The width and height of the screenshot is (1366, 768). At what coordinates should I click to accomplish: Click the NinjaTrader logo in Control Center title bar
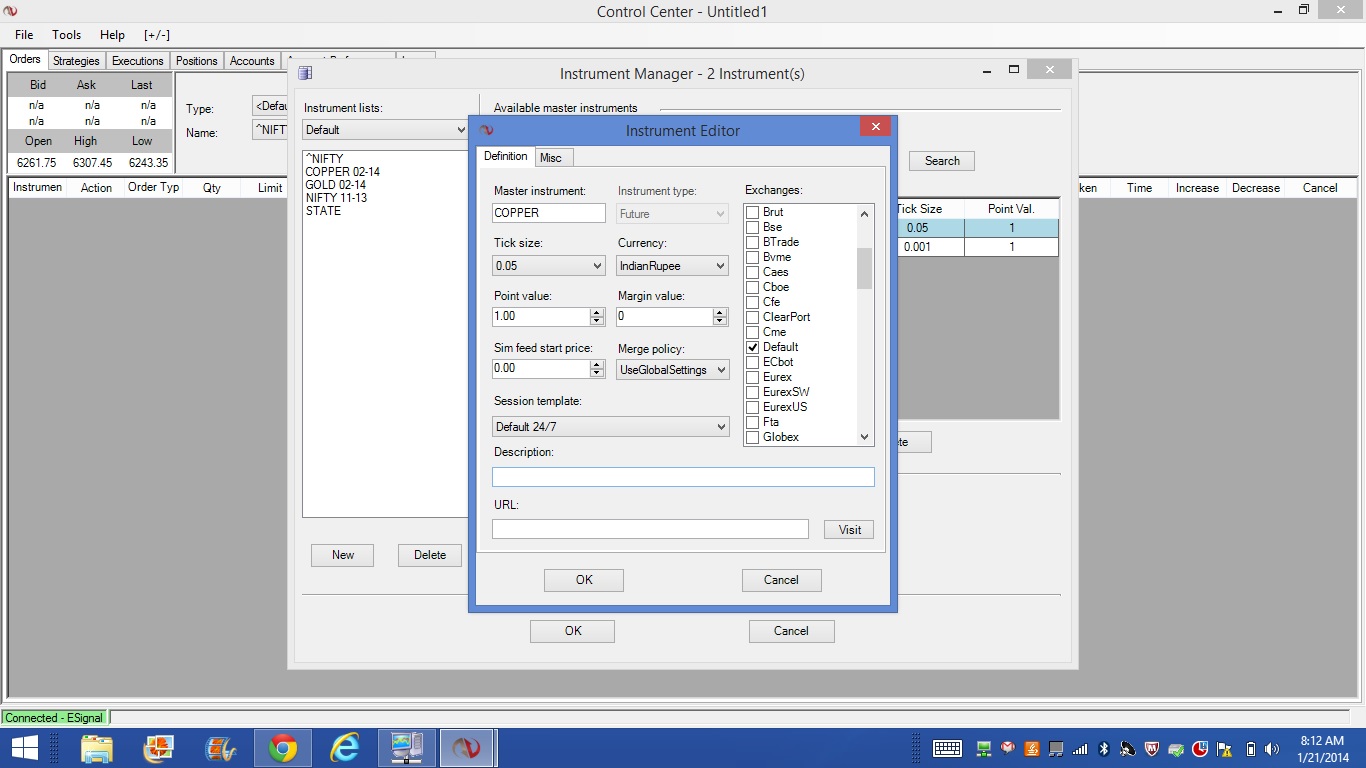(x=11, y=11)
